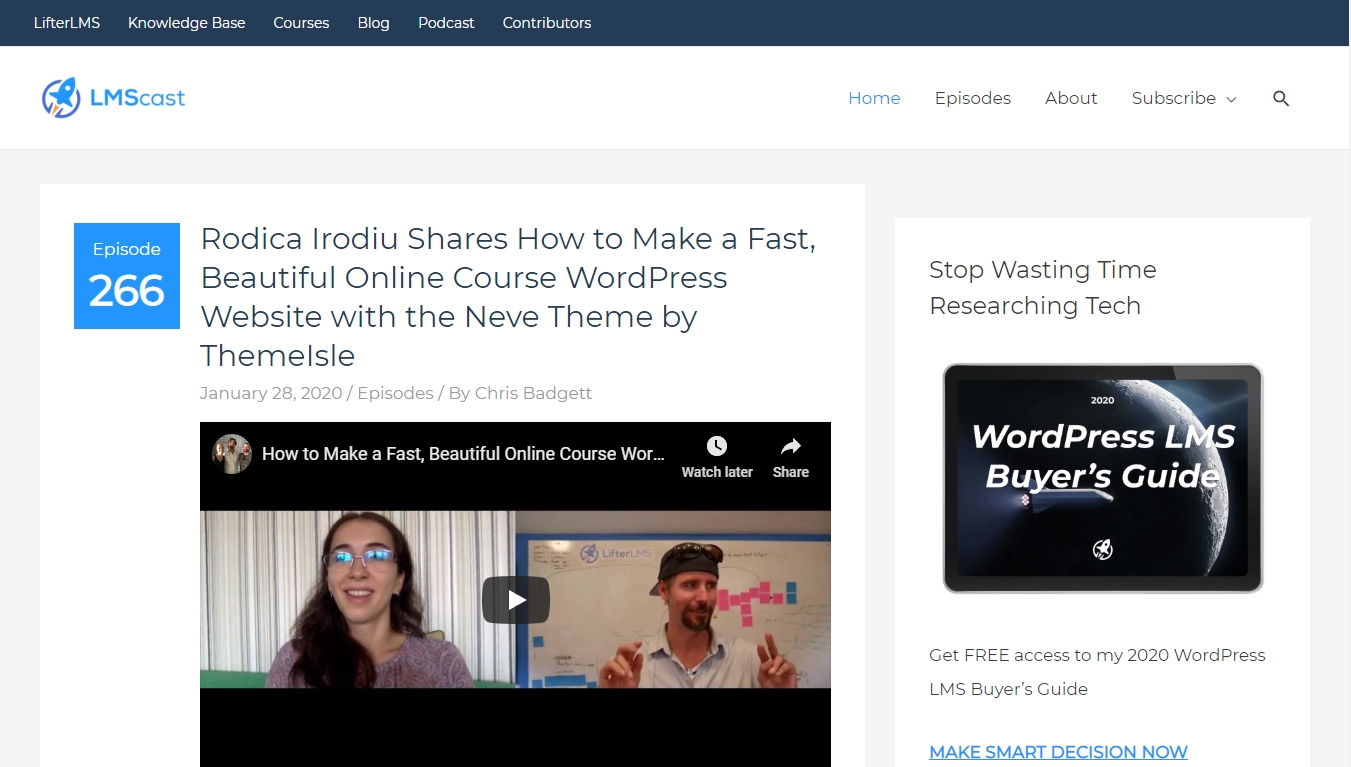1351x767 pixels.
Task: Open author Chris Badgett link
Action: click(533, 393)
